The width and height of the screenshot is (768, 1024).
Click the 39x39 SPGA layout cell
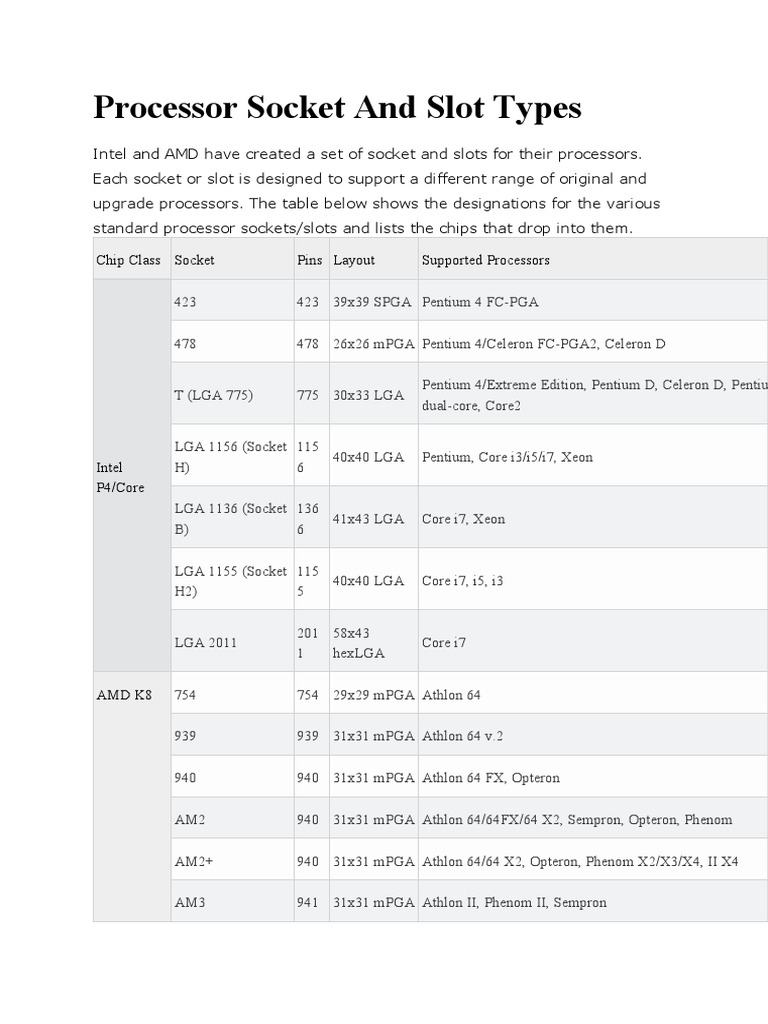pyautogui.click(x=373, y=301)
